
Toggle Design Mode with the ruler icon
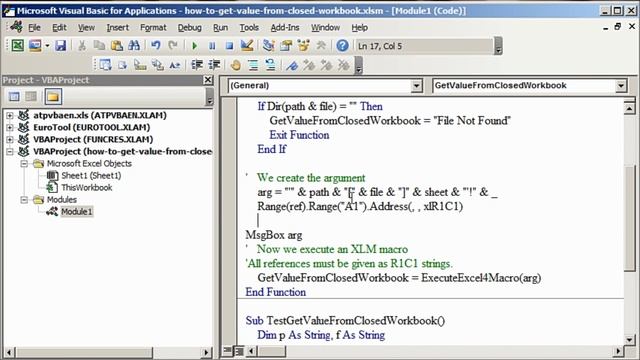point(247,45)
